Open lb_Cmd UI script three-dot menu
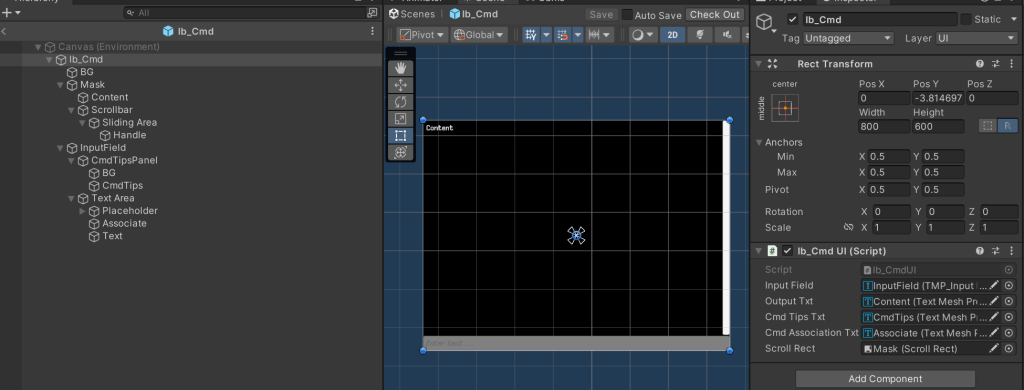 (1012, 251)
